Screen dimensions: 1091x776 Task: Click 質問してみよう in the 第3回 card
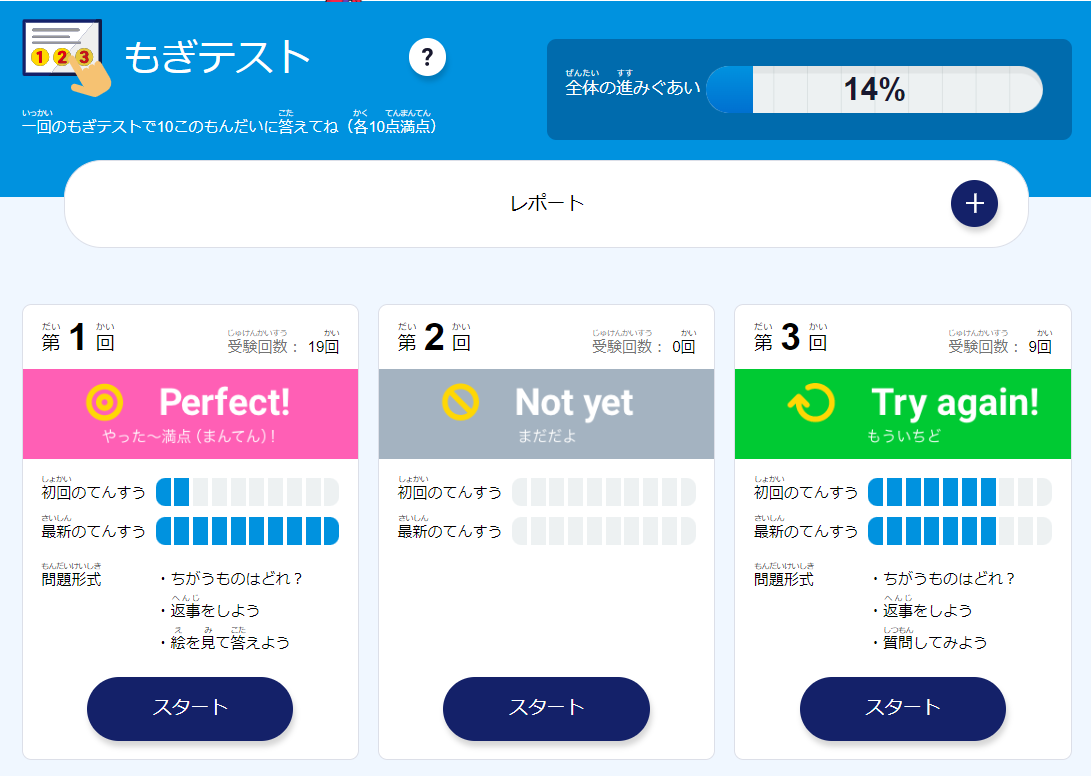(934, 642)
